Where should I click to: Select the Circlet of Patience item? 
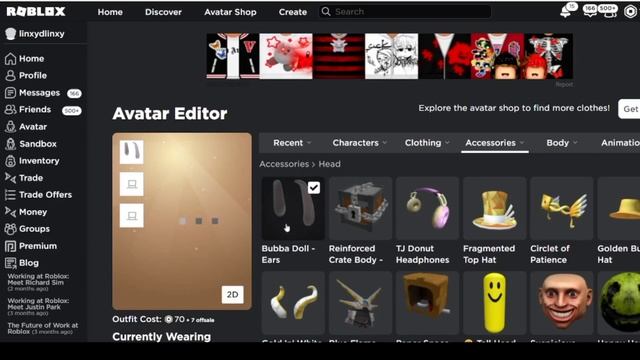[x=562, y=208]
